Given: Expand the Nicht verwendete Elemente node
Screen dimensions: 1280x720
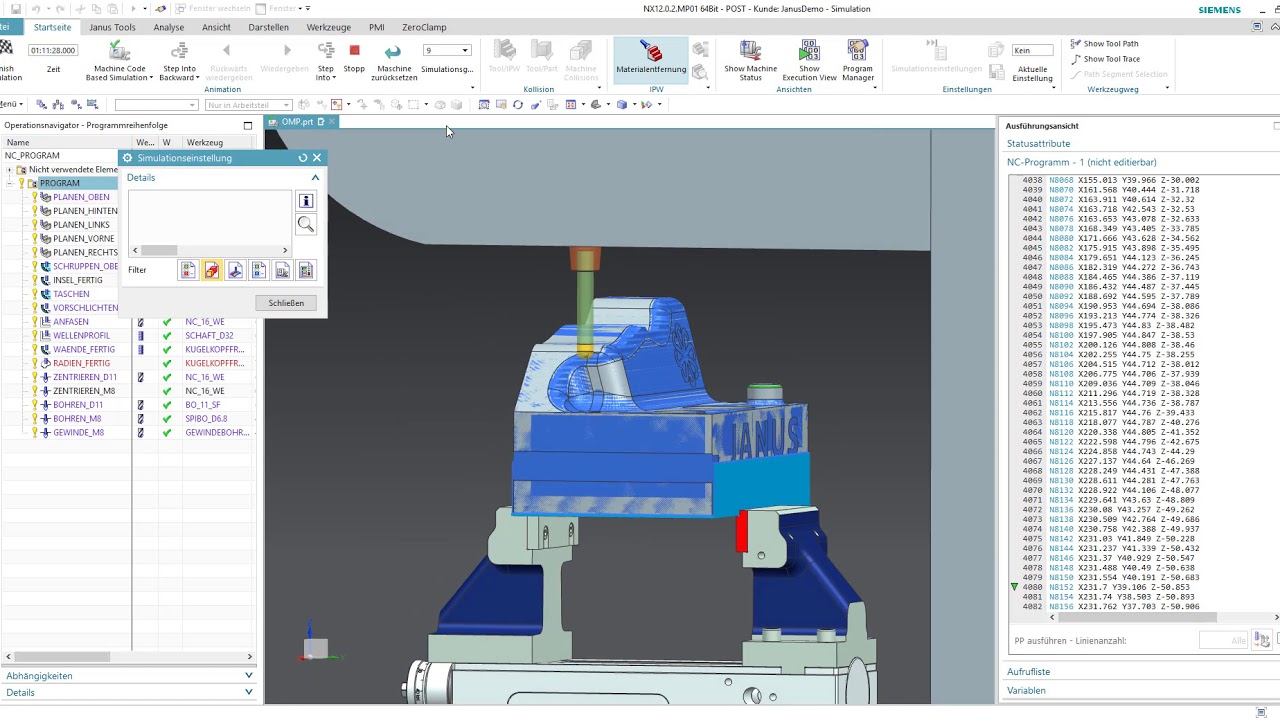Looking at the screenshot, I should (x=9, y=169).
